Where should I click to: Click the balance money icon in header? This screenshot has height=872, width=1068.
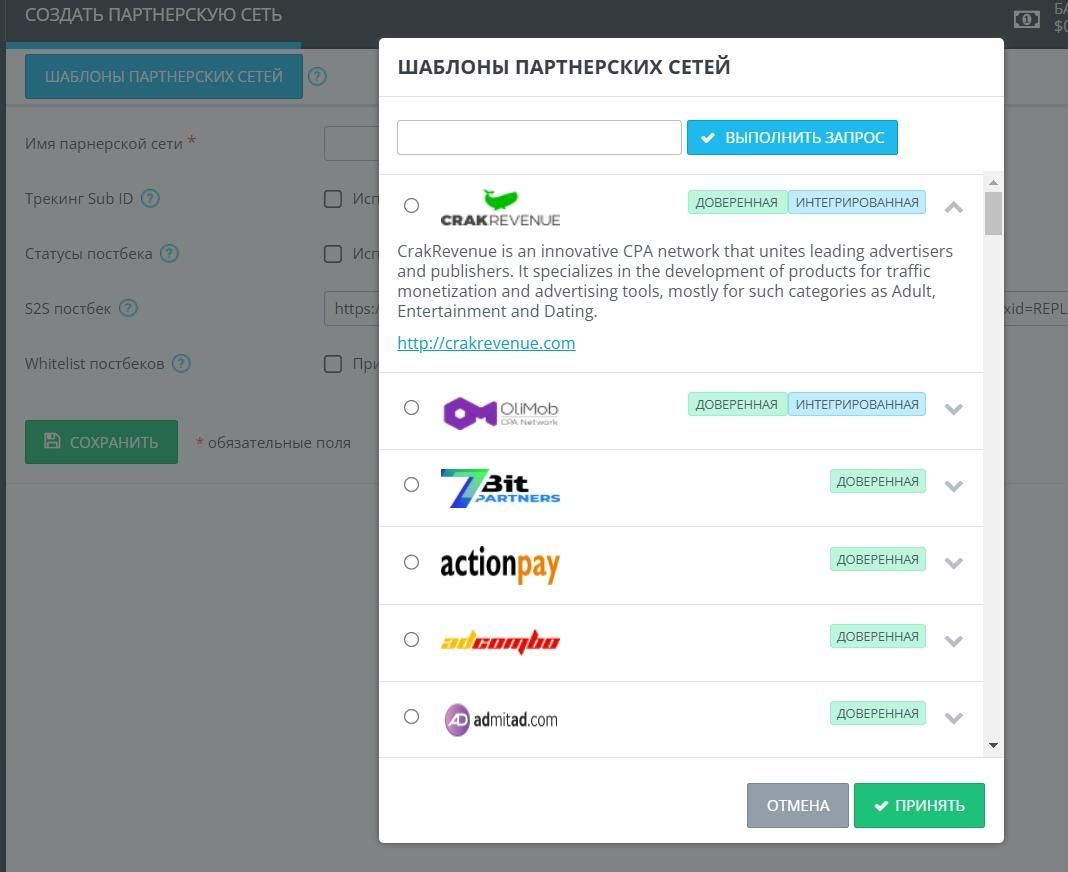pyautogui.click(x=1026, y=19)
